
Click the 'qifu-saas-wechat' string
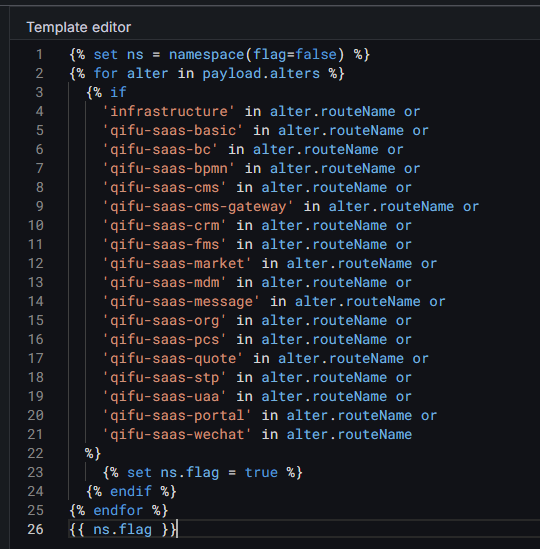pos(177,435)
